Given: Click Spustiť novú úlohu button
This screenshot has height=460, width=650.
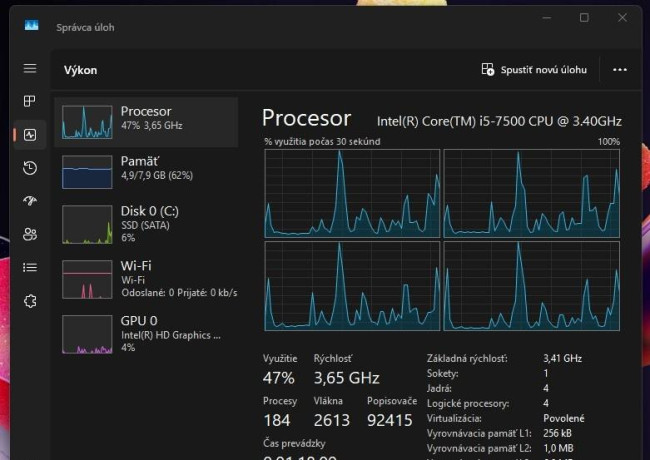Looking at the screenshot, I should point(534,70).
